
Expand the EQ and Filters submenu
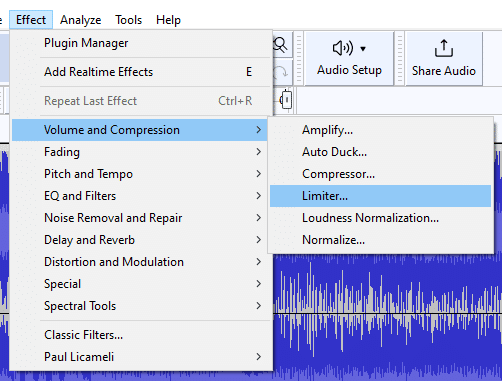140,196
